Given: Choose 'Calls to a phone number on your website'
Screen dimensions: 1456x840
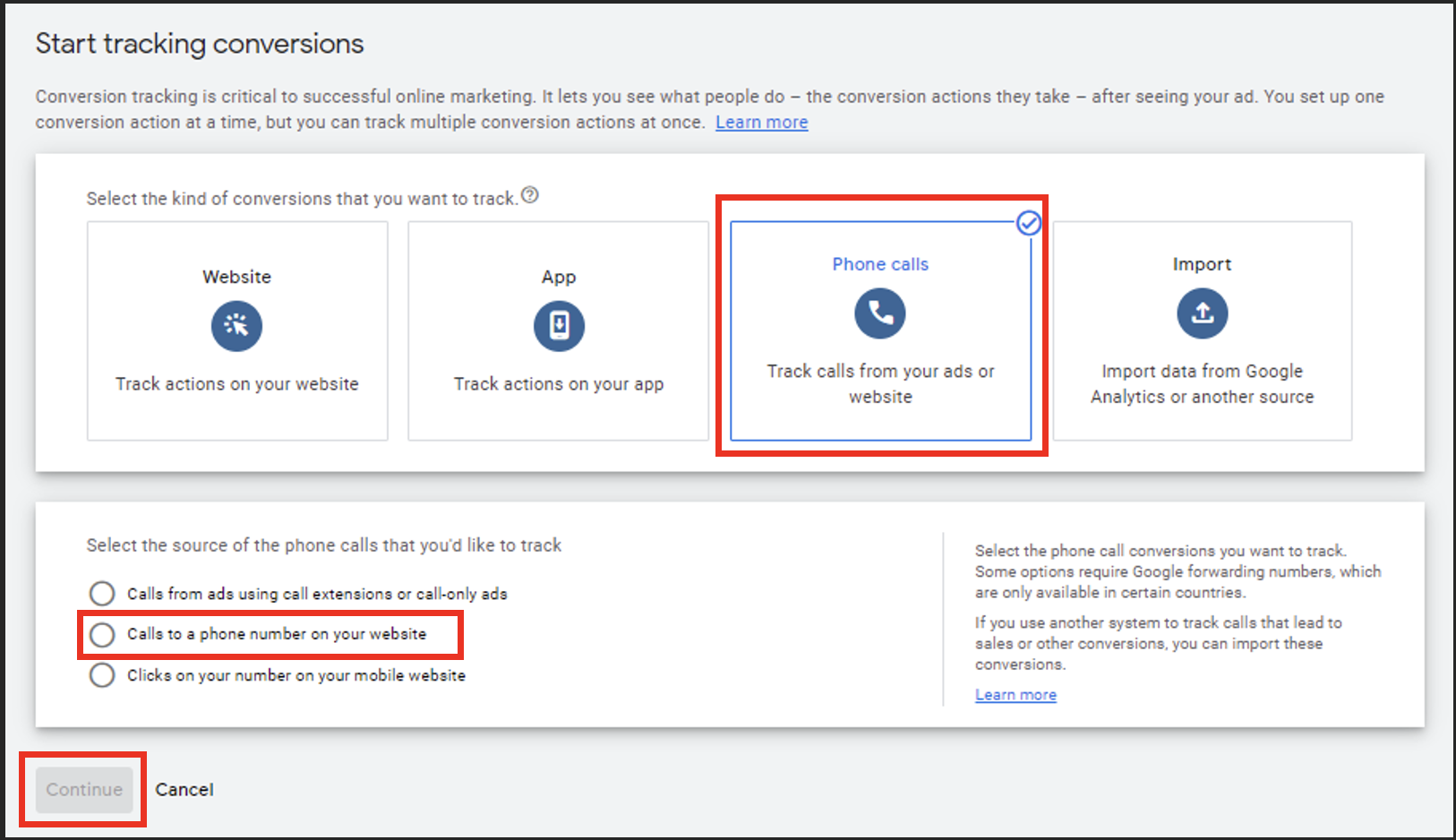Looking at the screenshot, I should [102, 634].
